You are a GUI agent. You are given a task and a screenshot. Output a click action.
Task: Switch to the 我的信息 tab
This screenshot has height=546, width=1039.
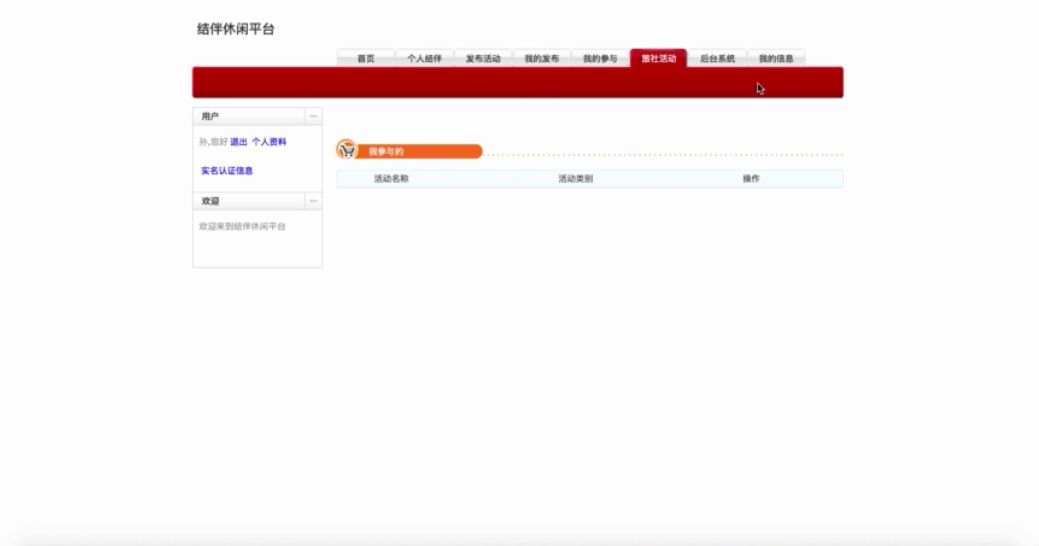776,58
